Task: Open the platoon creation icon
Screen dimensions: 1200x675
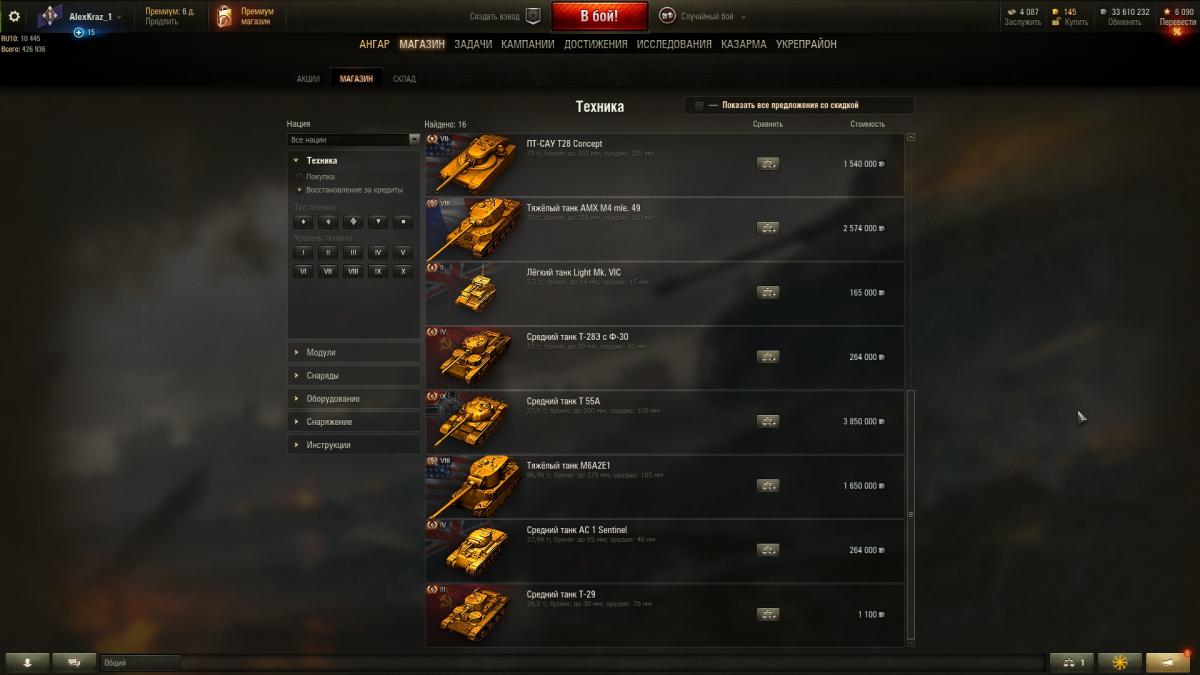Action: pos(533,16)
